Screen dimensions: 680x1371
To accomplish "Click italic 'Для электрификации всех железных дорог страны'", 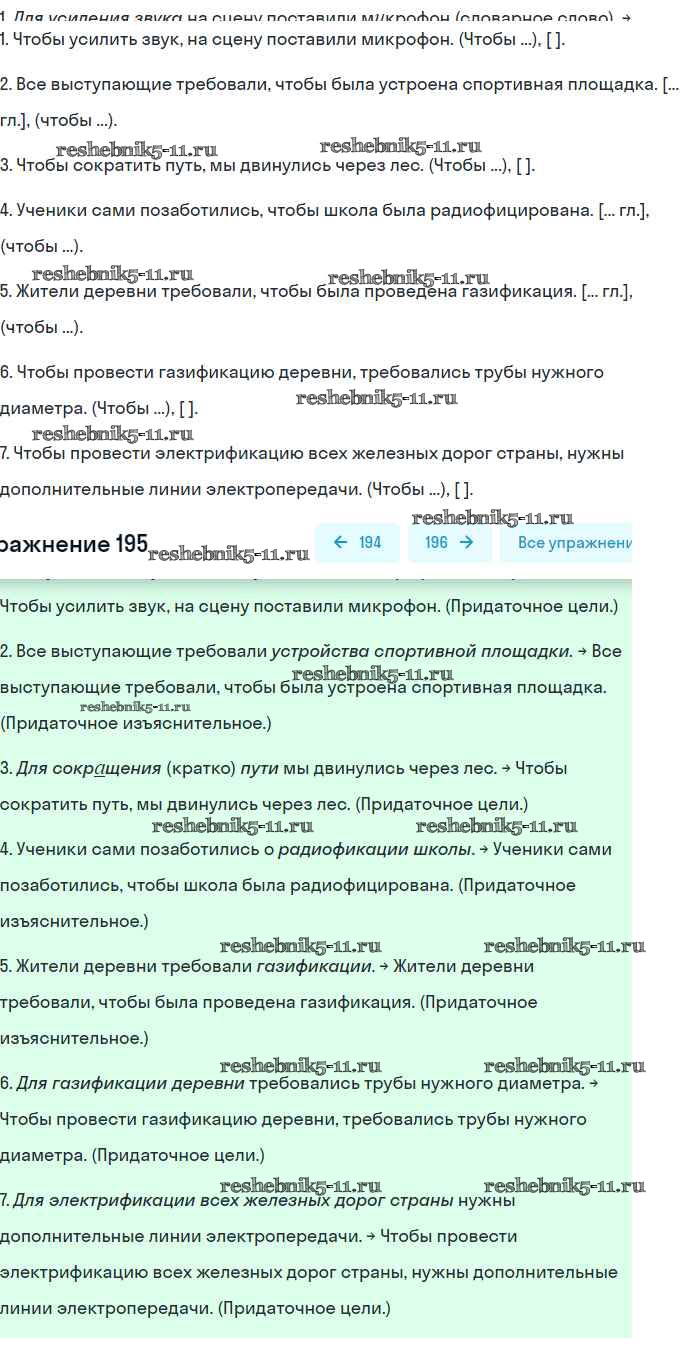I will click(229, 1200).
